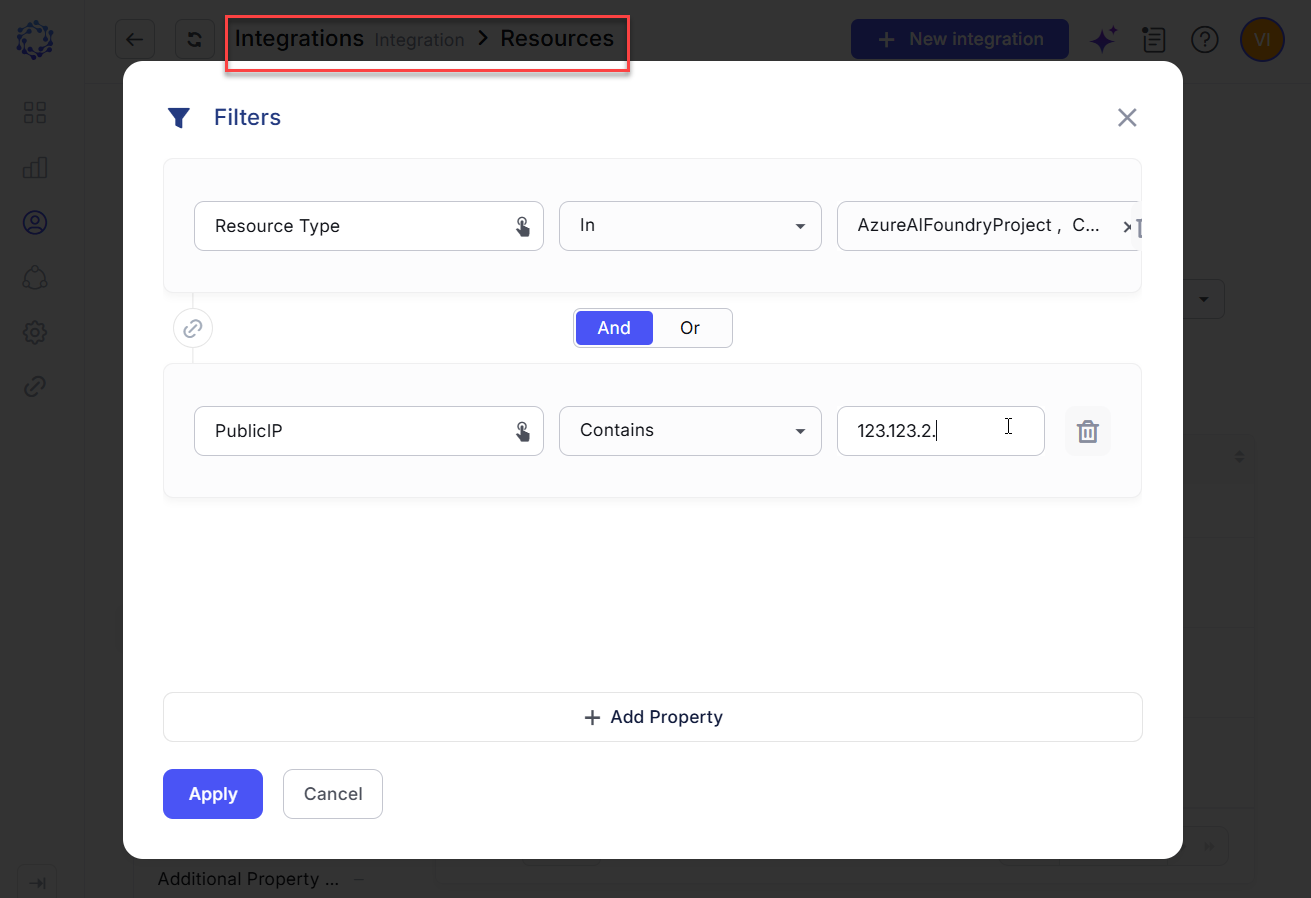
Task: Select the And condition toggle
Action: (x=614, y=328)
